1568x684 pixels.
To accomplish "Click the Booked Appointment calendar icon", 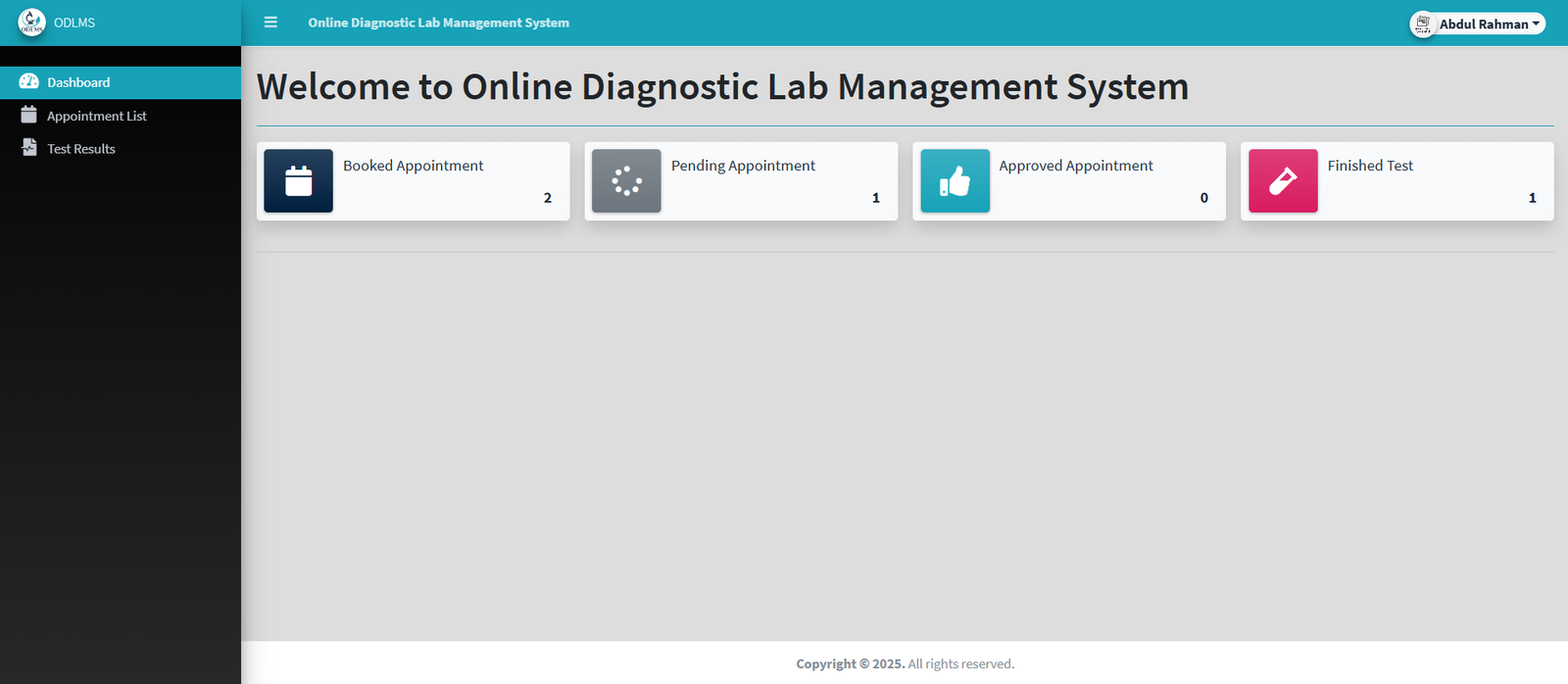I will [x=299, y=181].
